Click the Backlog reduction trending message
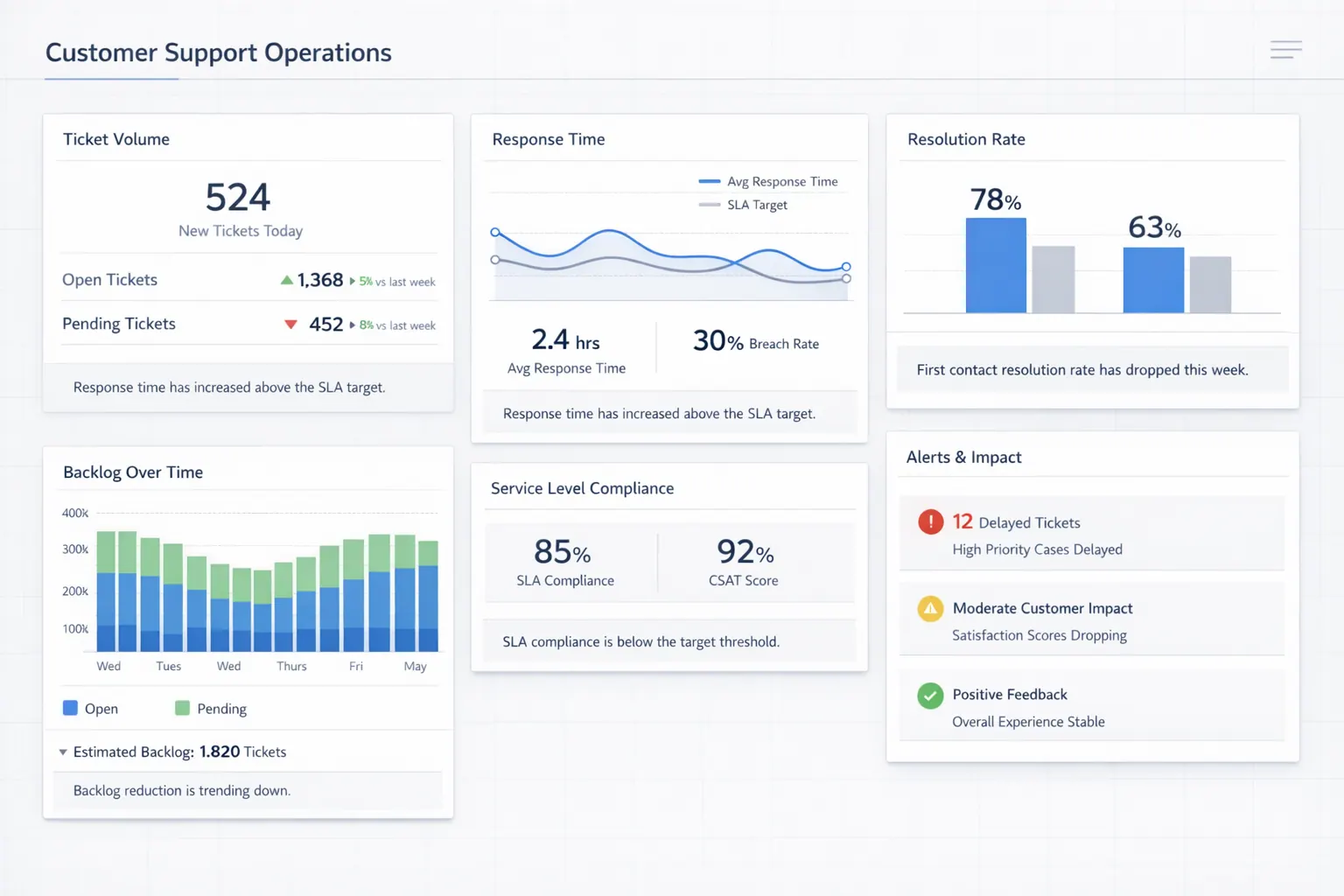Screen dimensions: 1344x896 181,790
